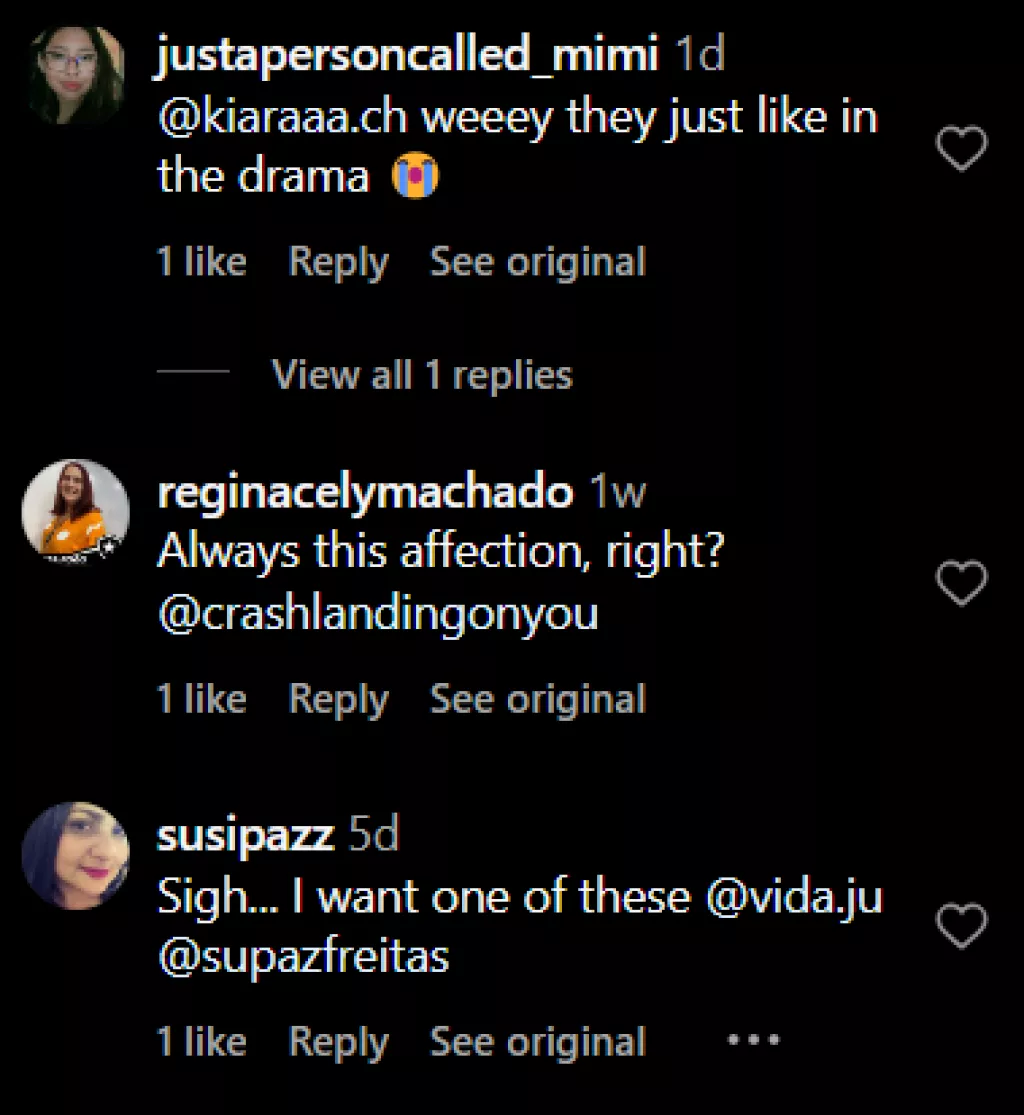The width and height of the screenshot is (1024, 1115).
Task: Expand View all 1 replies
Action: tap(422, 375)
